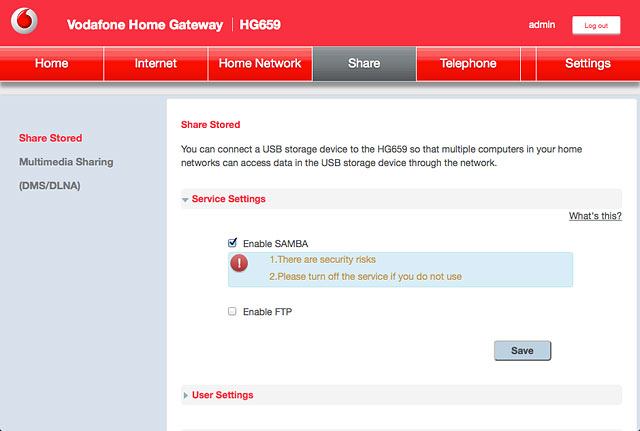The height and width of the screenshot is (431, 640).
Task: Click 'Please turn off the service' notice text
Action: point(365,277)
